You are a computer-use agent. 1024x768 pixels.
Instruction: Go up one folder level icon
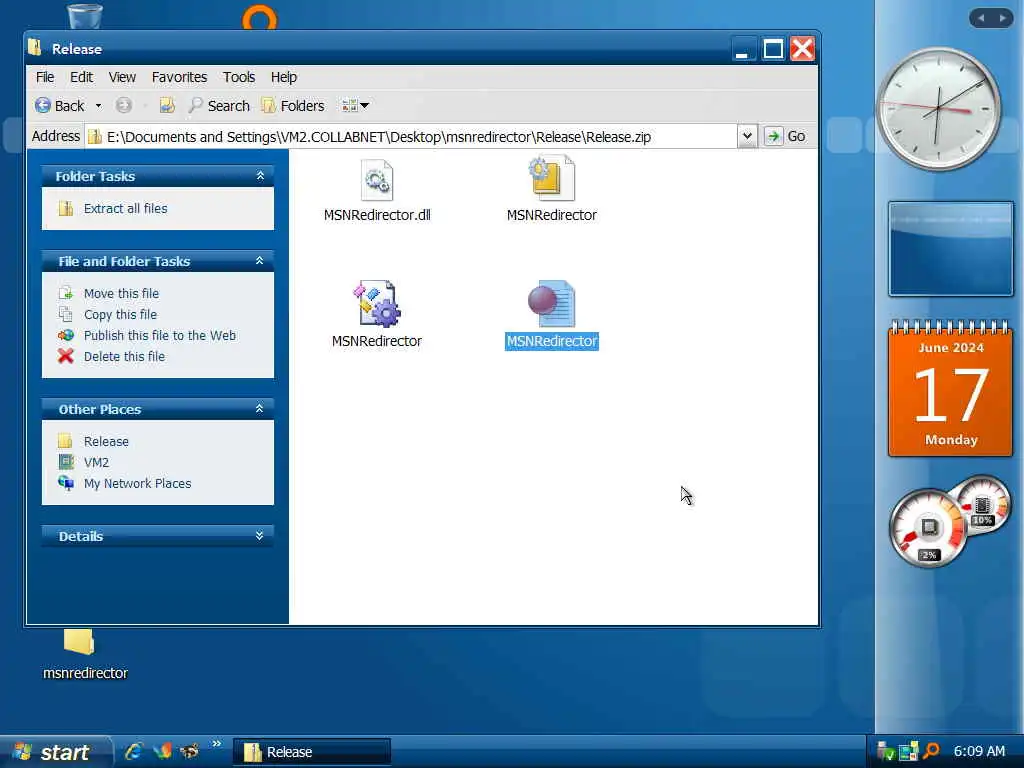click(167, 105)
